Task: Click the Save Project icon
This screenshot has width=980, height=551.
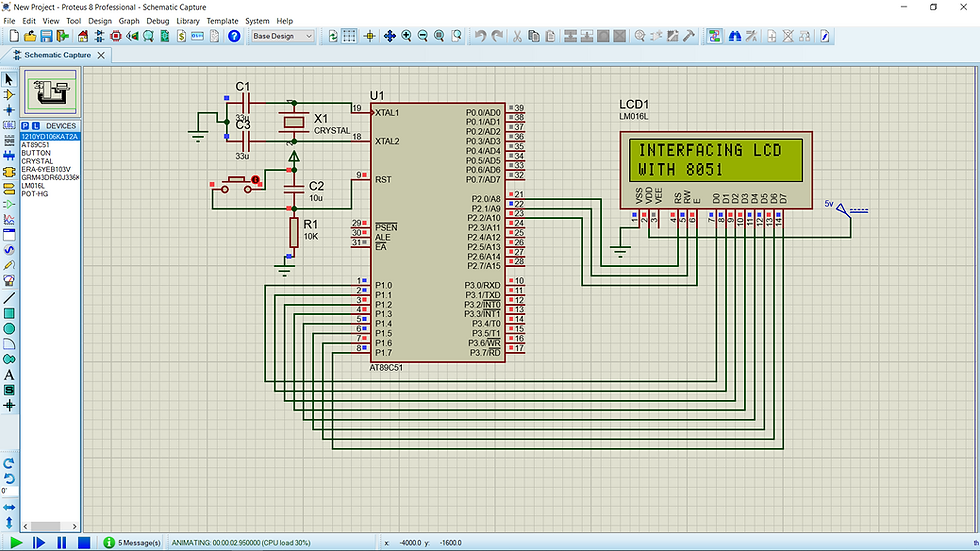Action: (46, 36)
